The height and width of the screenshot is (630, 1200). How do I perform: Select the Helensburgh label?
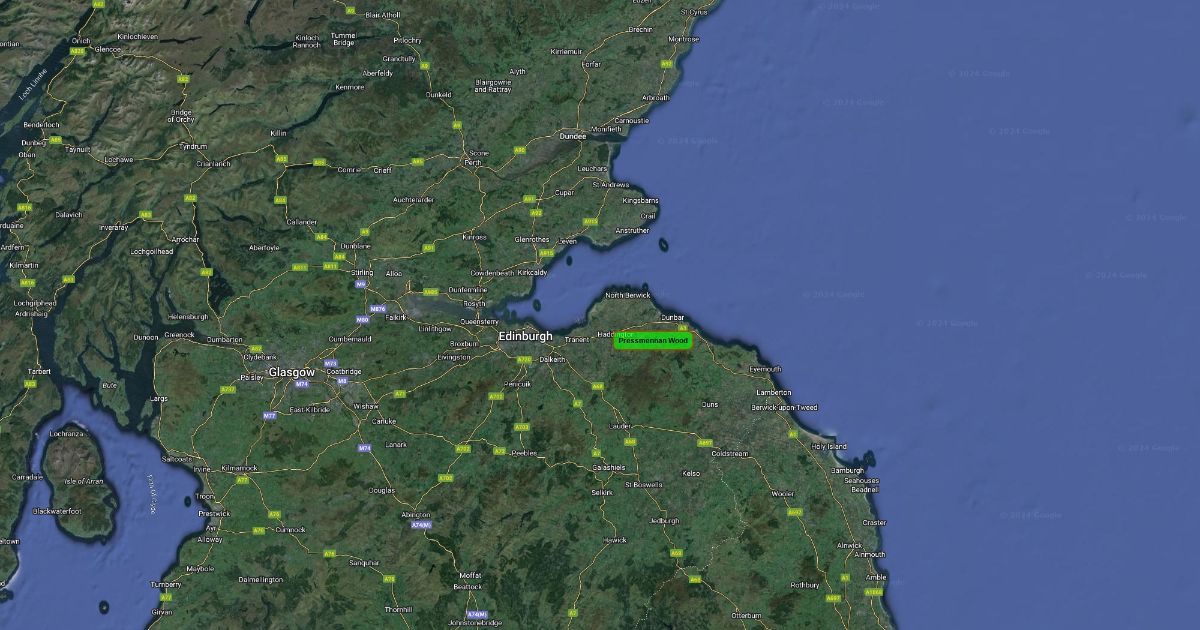188,317
